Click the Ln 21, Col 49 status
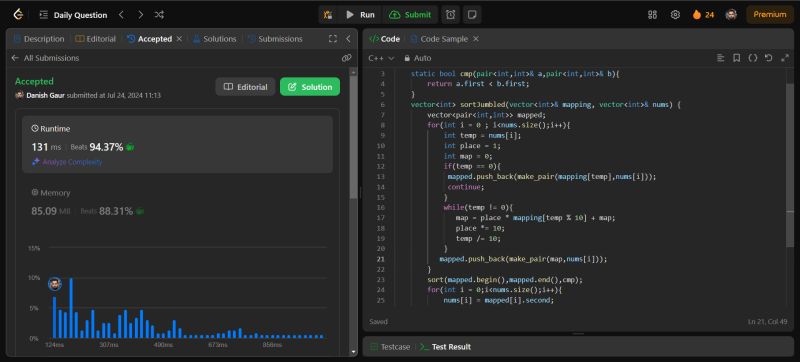 pos(767,322)
